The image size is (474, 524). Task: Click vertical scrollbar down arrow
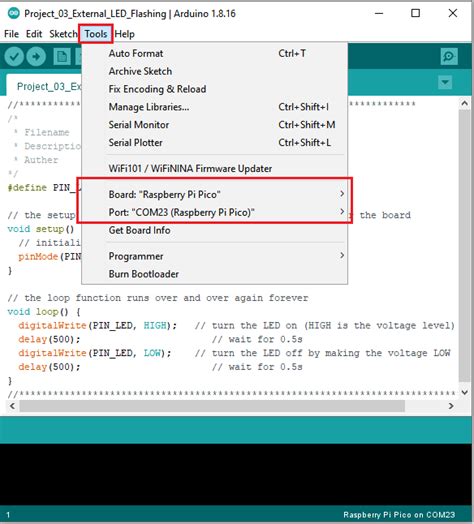pos(464,392)
